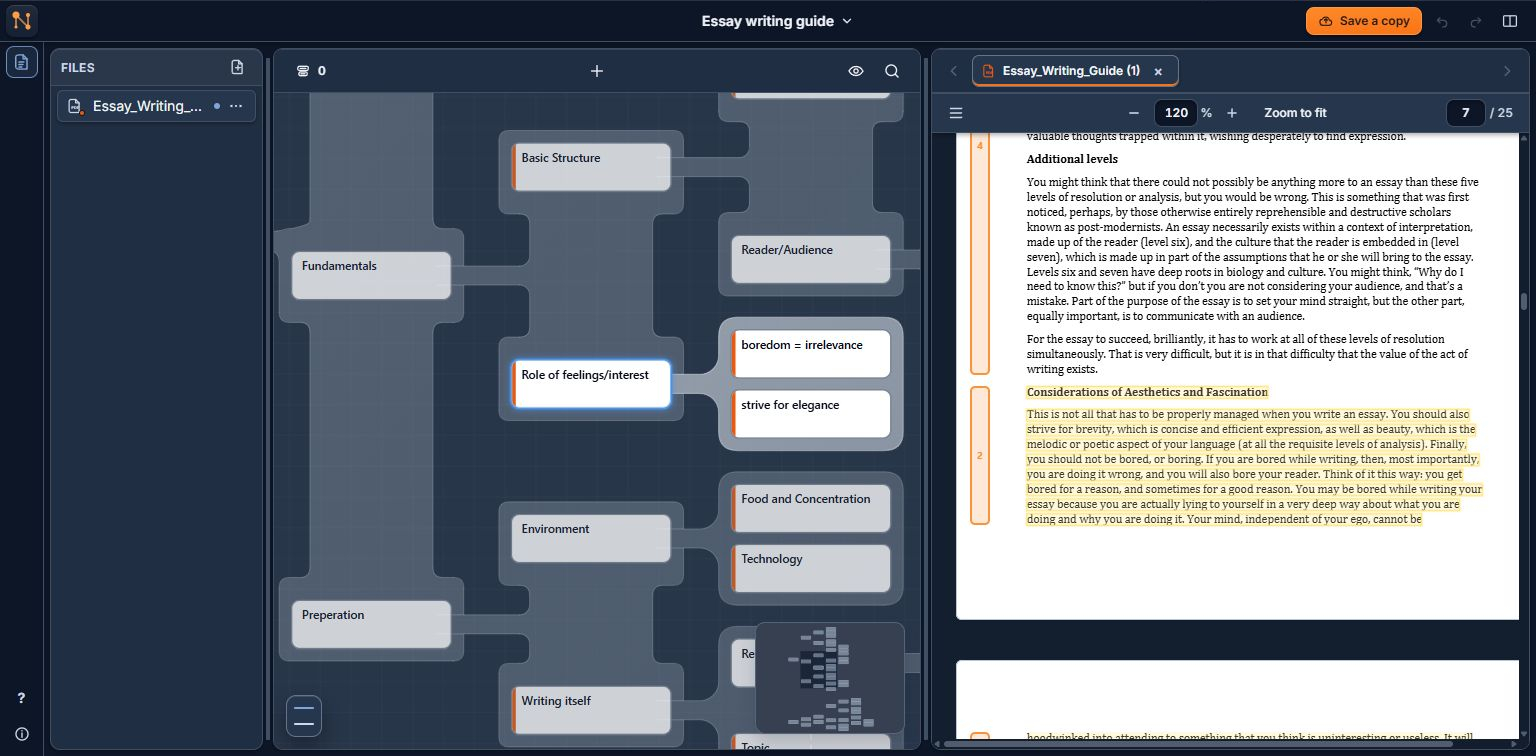Select the strive for elegance node
Image resolution: width=1536 pixels, height=756 pixels.
tap(811, 414)
